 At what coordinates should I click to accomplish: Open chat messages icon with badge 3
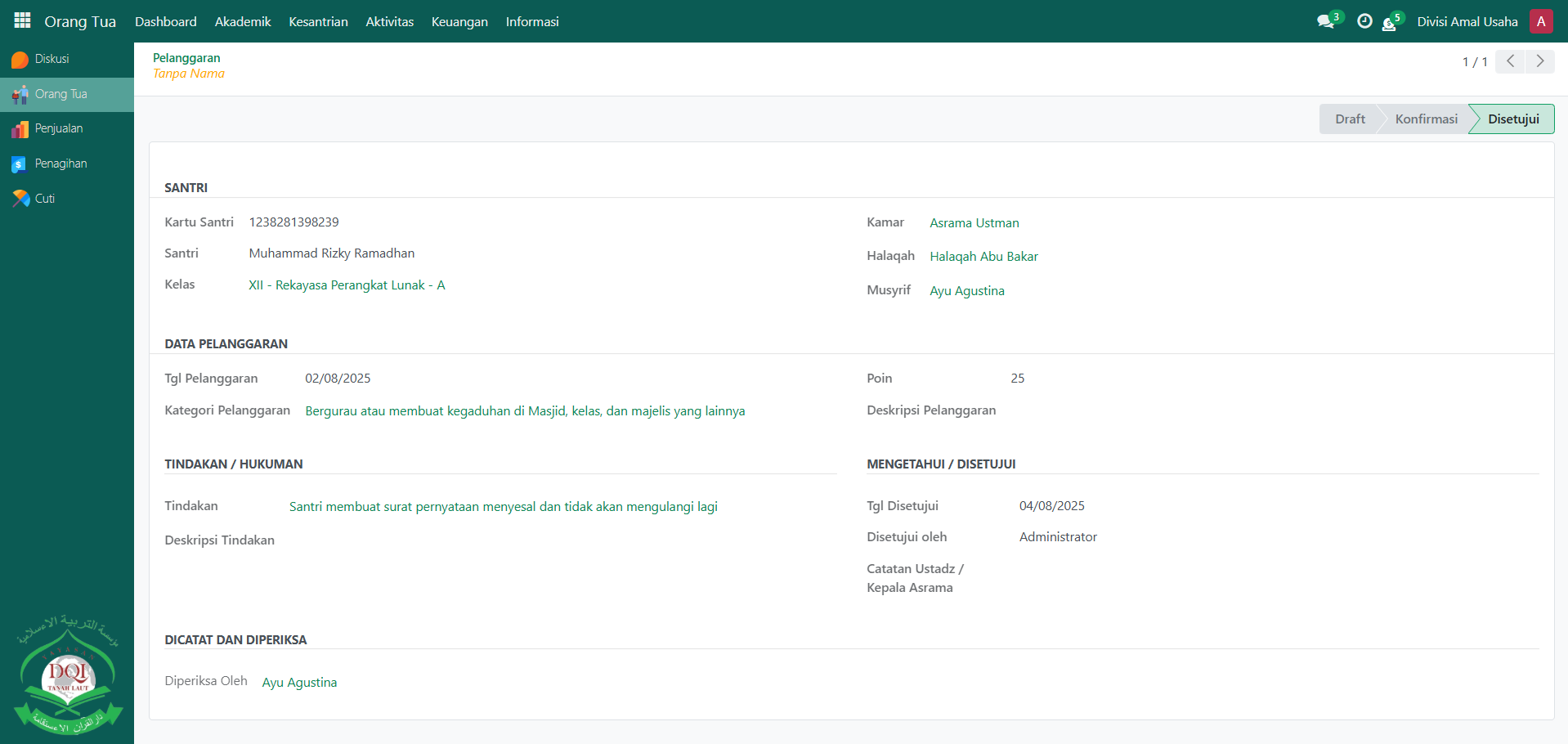click(1325, 21)
